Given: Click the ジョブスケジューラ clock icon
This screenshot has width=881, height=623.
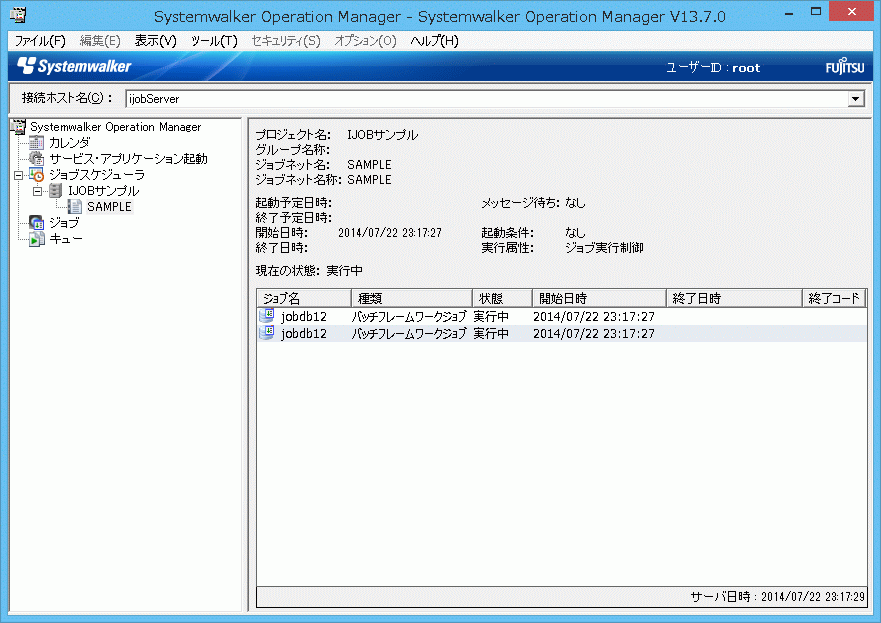Looking at the screenshot, I should (x=37, y=175).
